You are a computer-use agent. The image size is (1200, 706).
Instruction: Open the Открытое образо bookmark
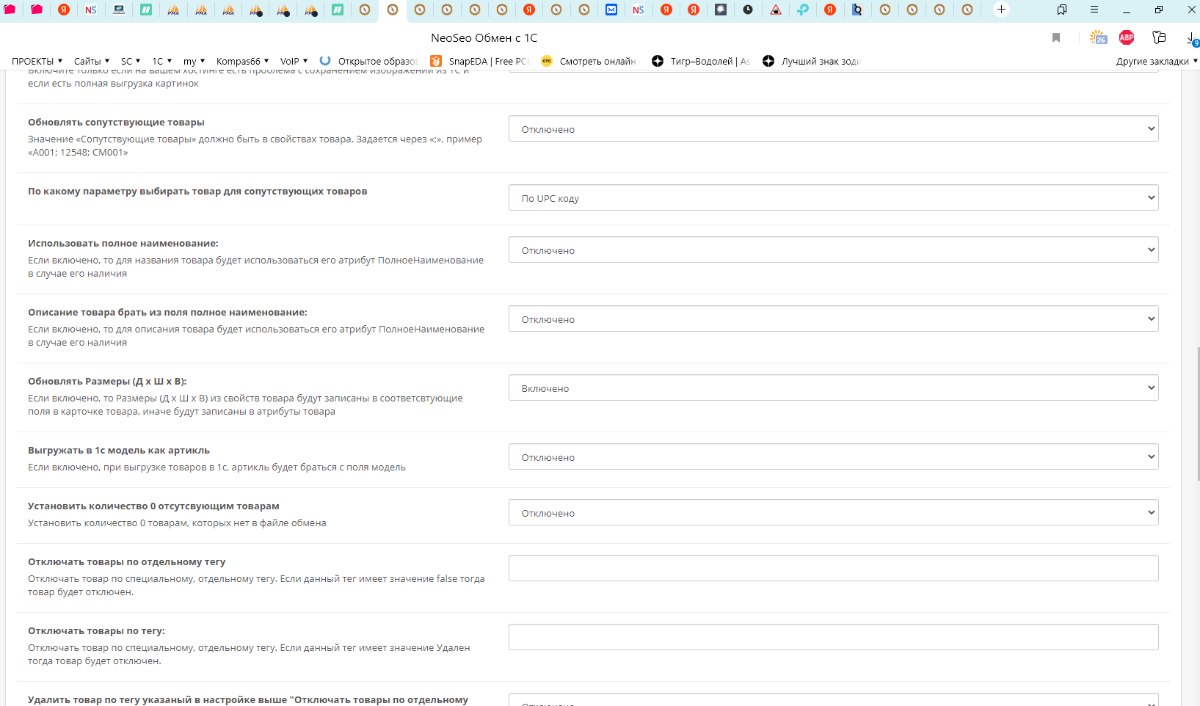(369, 61)
